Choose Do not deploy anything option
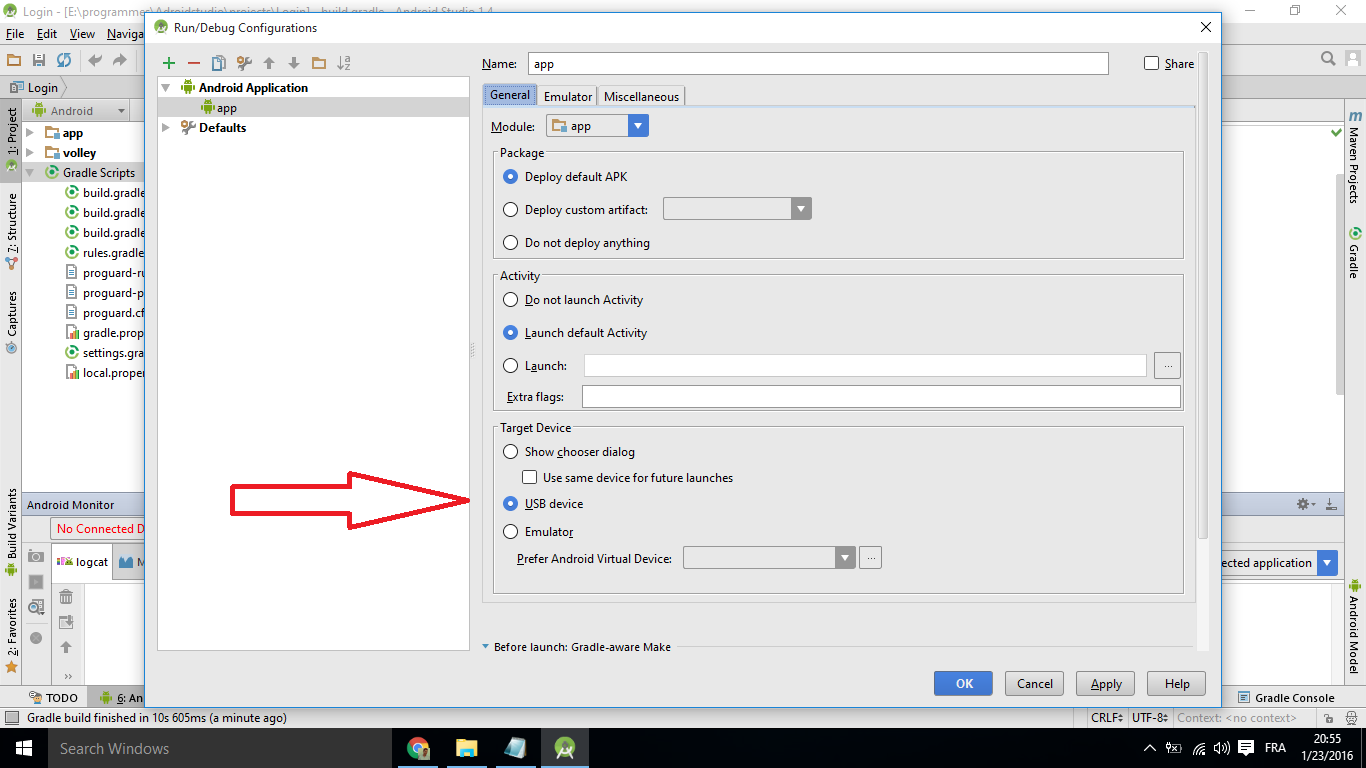1366x768 pixels. [510, 242]
